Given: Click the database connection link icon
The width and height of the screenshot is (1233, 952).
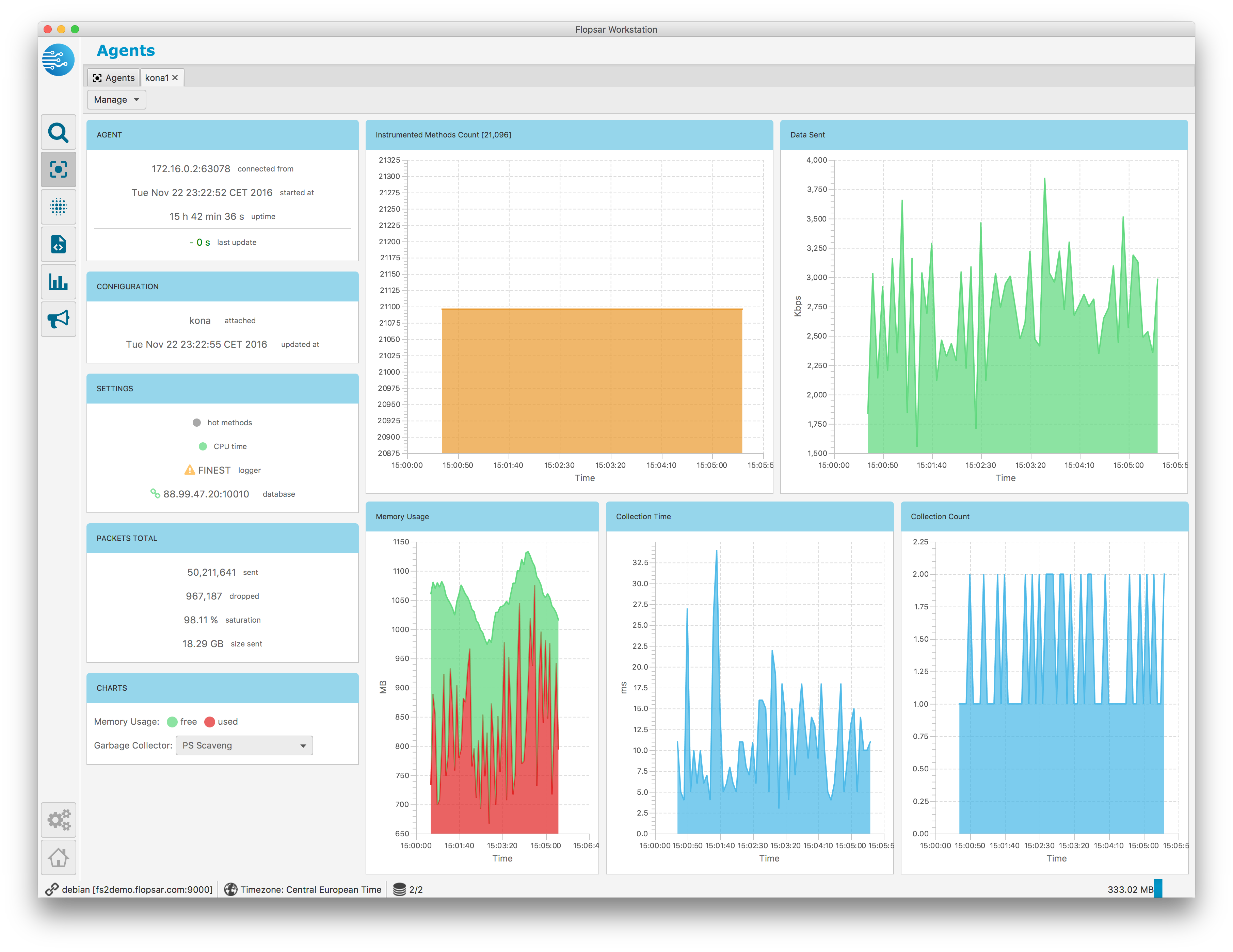Looking at the screenshot, I should pyautogui.click(x=155, y=493).
